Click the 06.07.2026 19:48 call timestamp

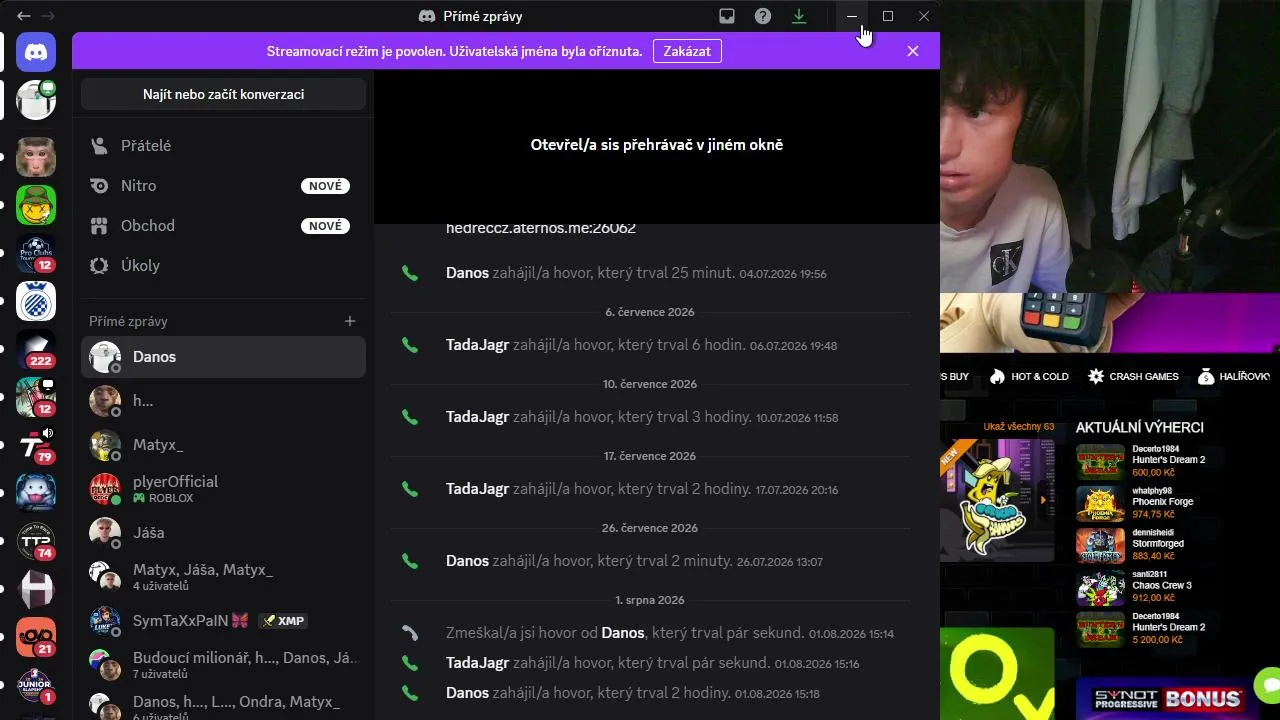coord(793,346)
